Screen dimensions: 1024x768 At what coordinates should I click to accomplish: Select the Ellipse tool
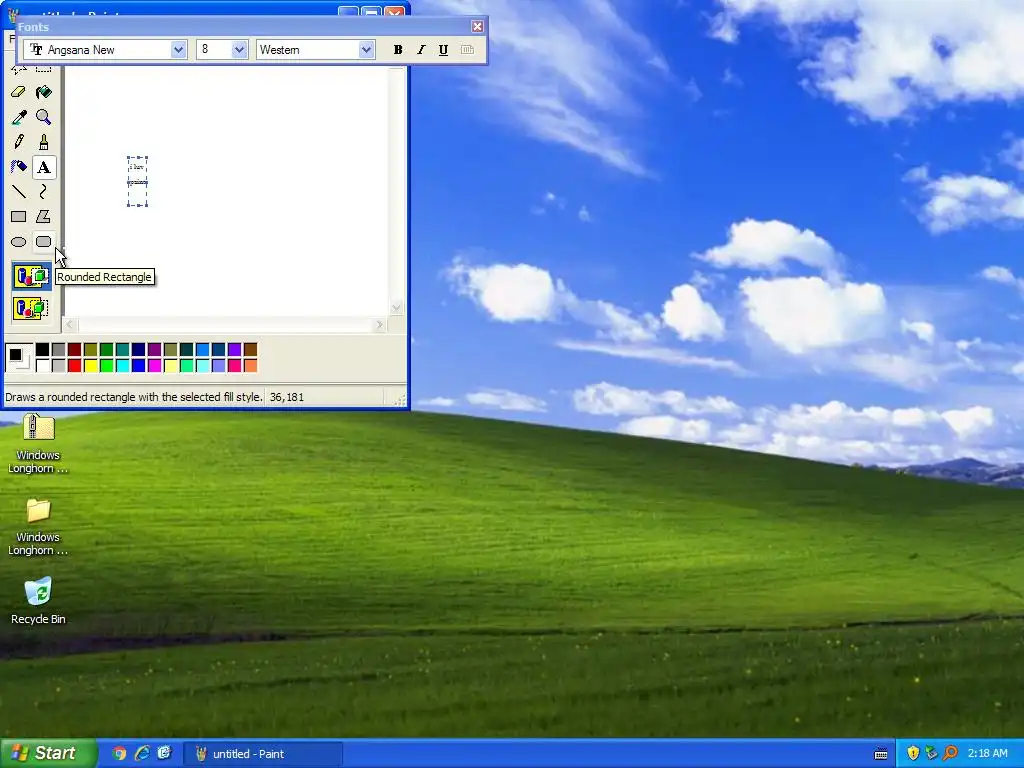[x=18, y=242]
